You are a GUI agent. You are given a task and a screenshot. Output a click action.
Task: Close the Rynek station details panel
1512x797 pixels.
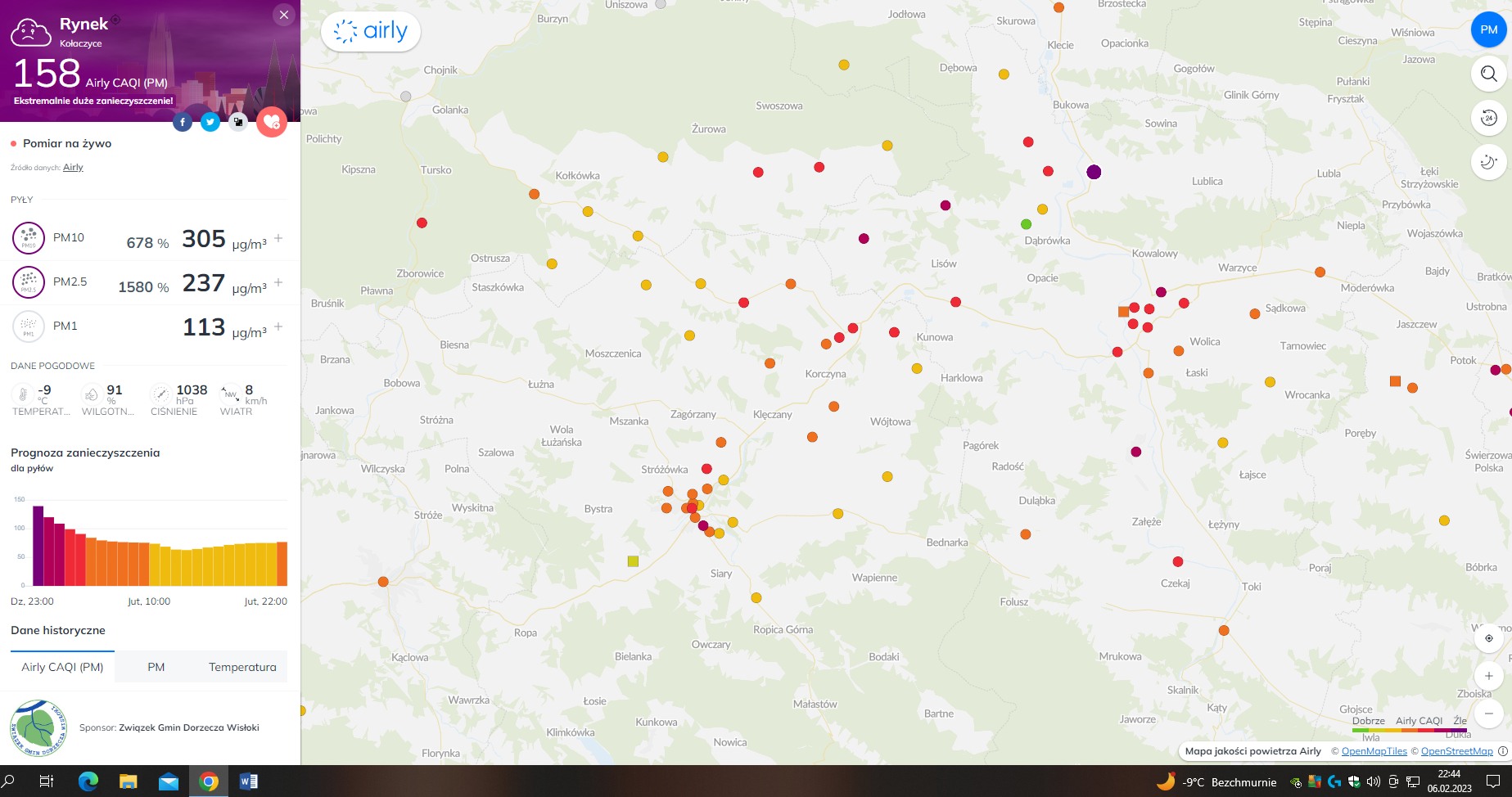284,15
